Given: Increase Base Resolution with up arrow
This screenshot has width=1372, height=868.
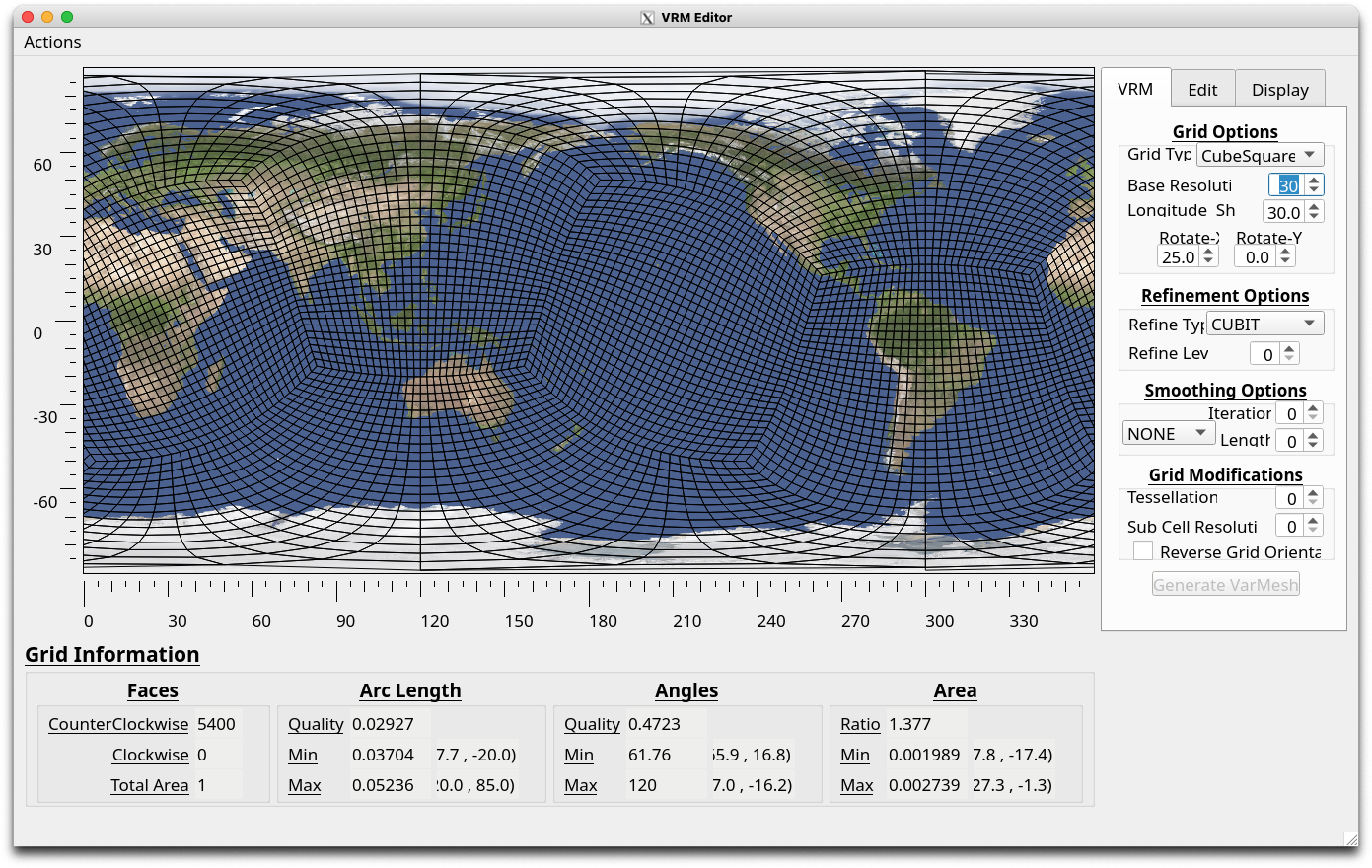Looking at the screenshot, I should pos(1313,180).
